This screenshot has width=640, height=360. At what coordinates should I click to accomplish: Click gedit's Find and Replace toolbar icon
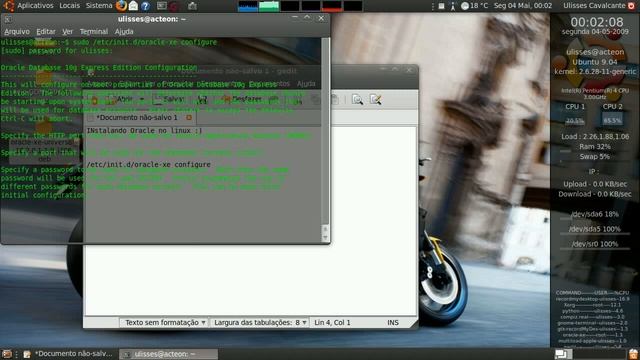coord(376,99)
